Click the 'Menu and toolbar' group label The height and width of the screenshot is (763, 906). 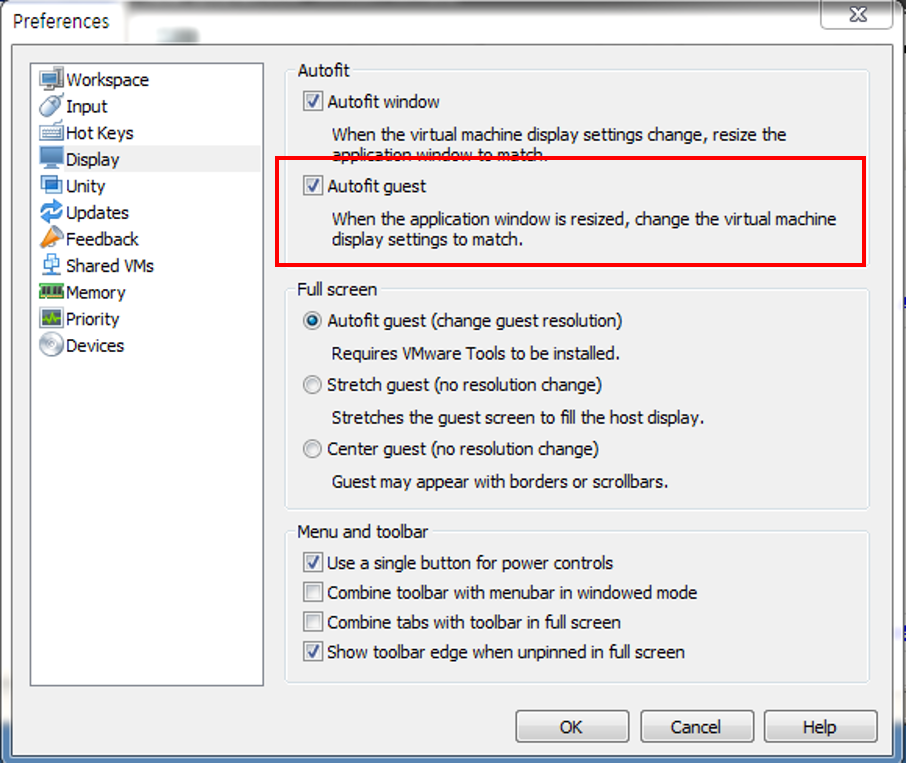pos(362,531)
